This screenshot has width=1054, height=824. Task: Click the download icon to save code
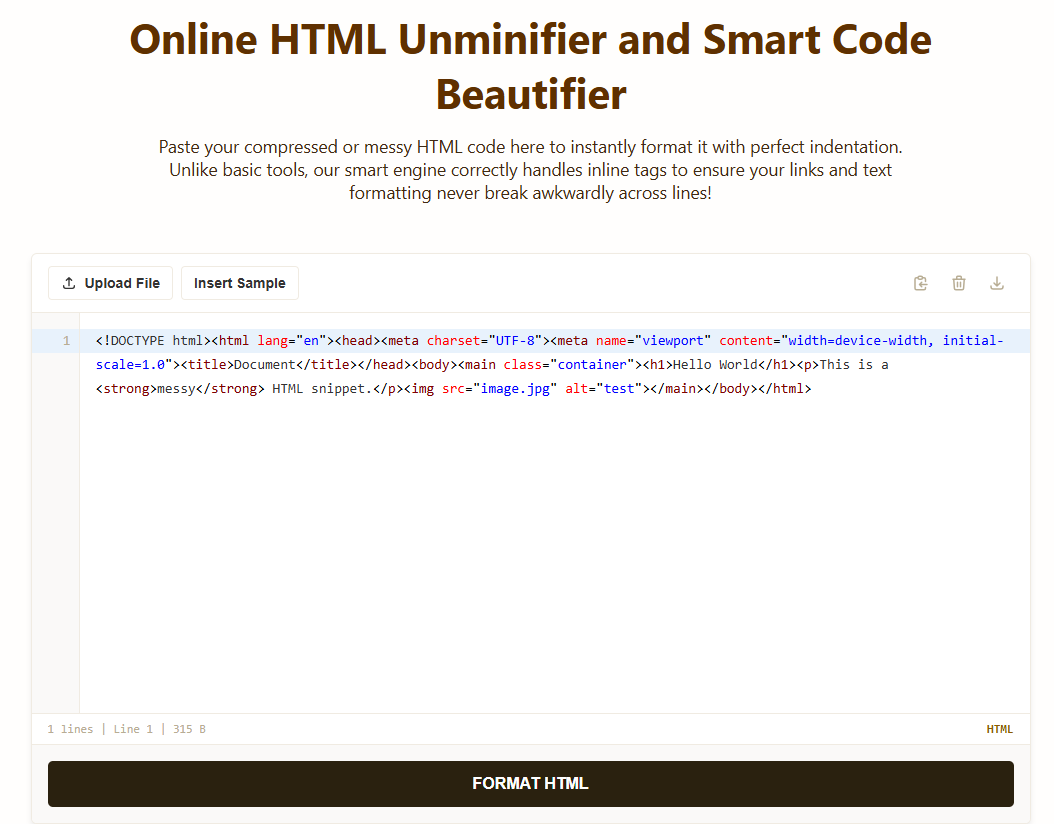point(996,283)
